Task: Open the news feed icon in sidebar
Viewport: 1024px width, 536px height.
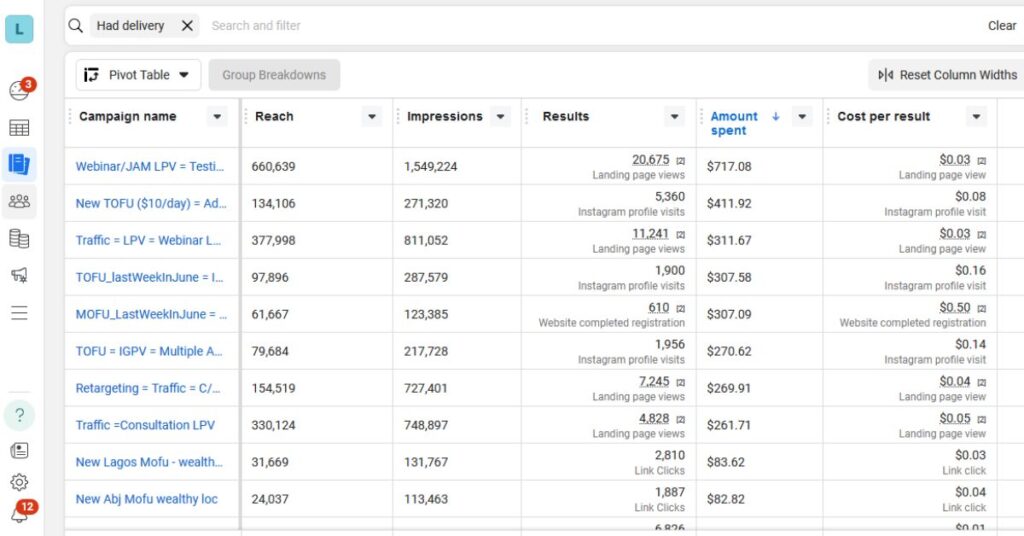Action: point(19,450)
